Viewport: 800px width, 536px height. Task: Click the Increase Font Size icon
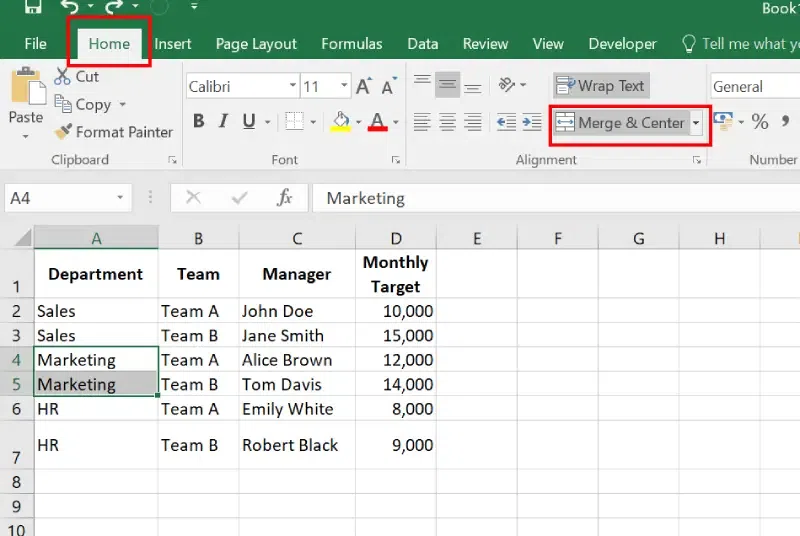pyautogui.click(x=364, y=87)
